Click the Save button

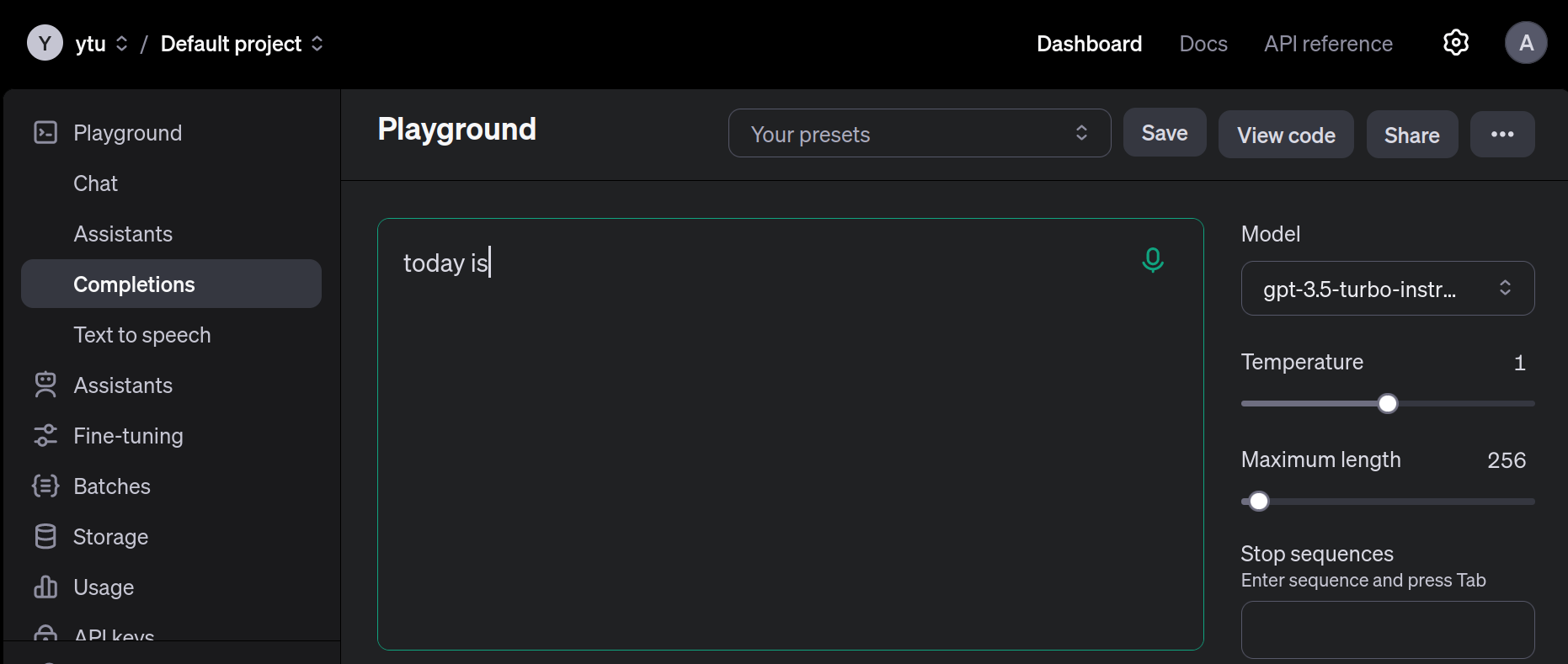tap(1165, 133)
